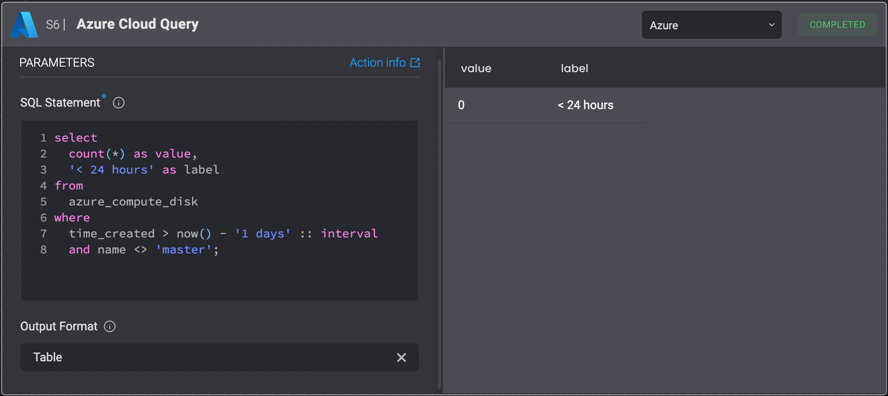888x396 pixels.
Task: Show the Output Format info icon
Action: click(x=110, y=326)
